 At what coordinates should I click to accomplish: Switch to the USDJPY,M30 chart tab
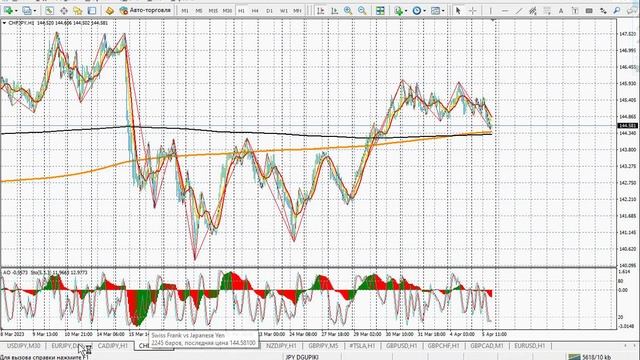(x=24, y=346)
